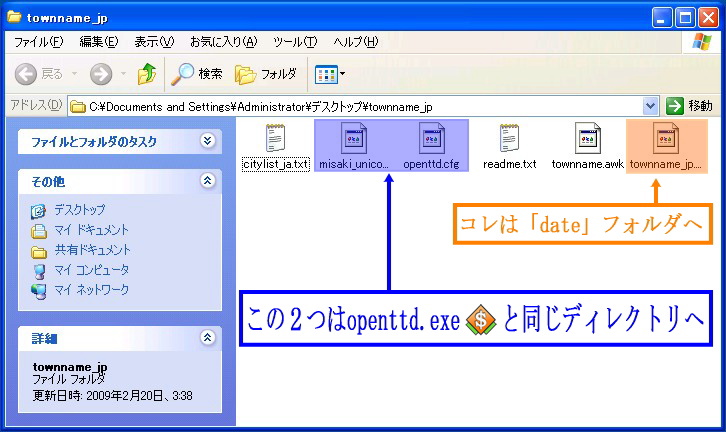Select the openttd.cfg file icon

point(432,138)
